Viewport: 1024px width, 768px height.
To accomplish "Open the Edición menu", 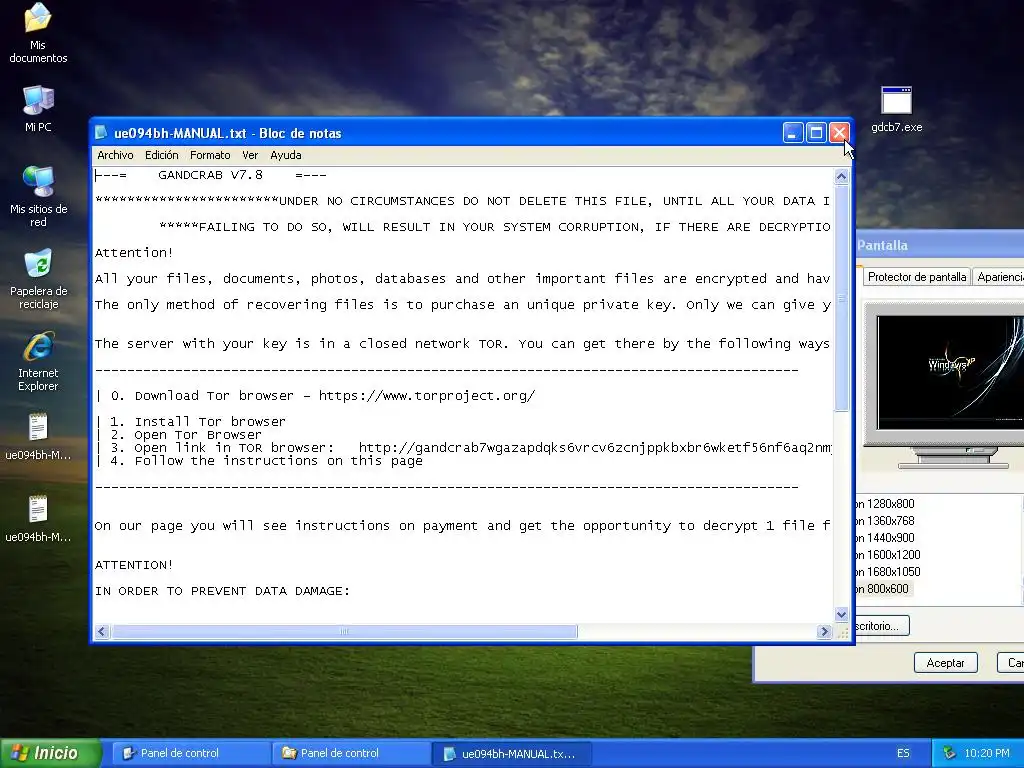I will (161, 155).
